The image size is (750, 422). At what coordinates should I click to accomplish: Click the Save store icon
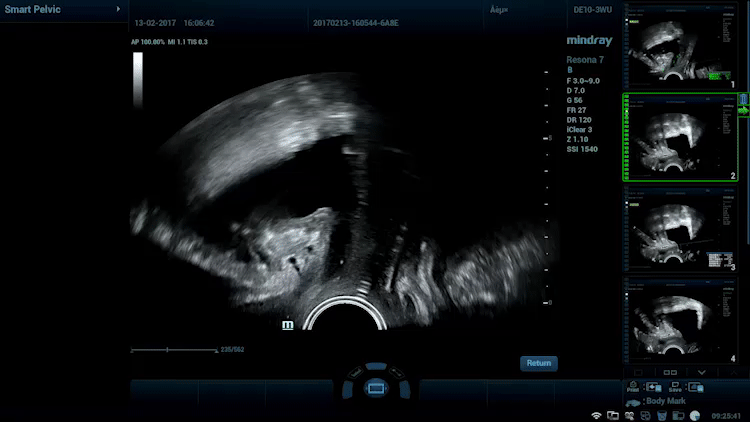click(x=673, y=387)
